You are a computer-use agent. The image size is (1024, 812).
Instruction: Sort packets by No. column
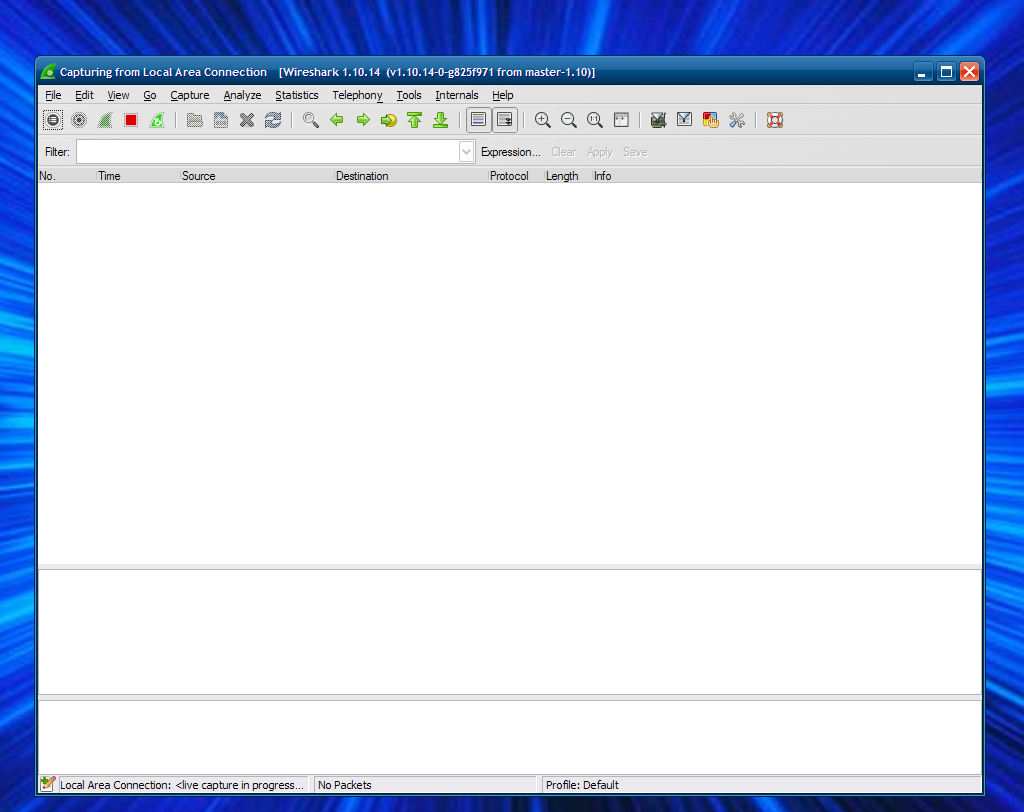67,176
